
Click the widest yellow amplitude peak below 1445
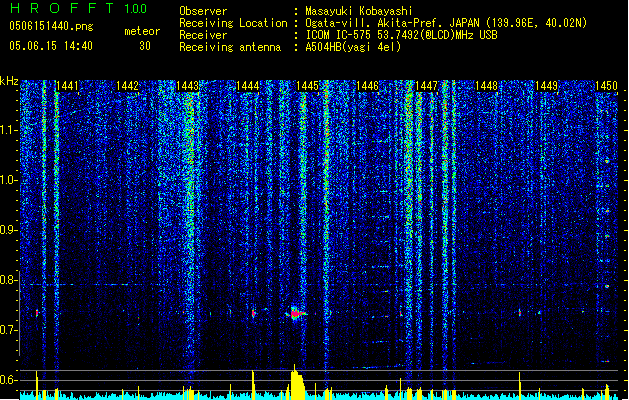(x=297, y=384)
